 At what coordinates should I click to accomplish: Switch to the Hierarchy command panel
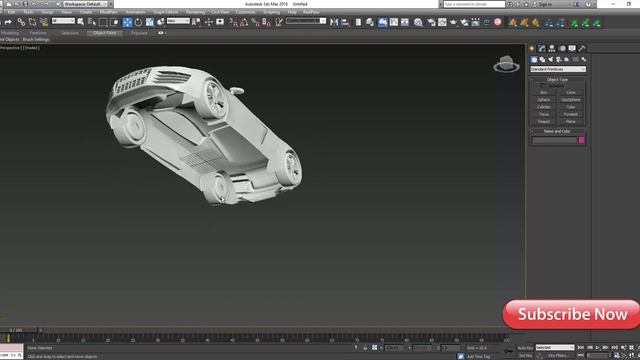pyautogui.click(x=552, y=48)
